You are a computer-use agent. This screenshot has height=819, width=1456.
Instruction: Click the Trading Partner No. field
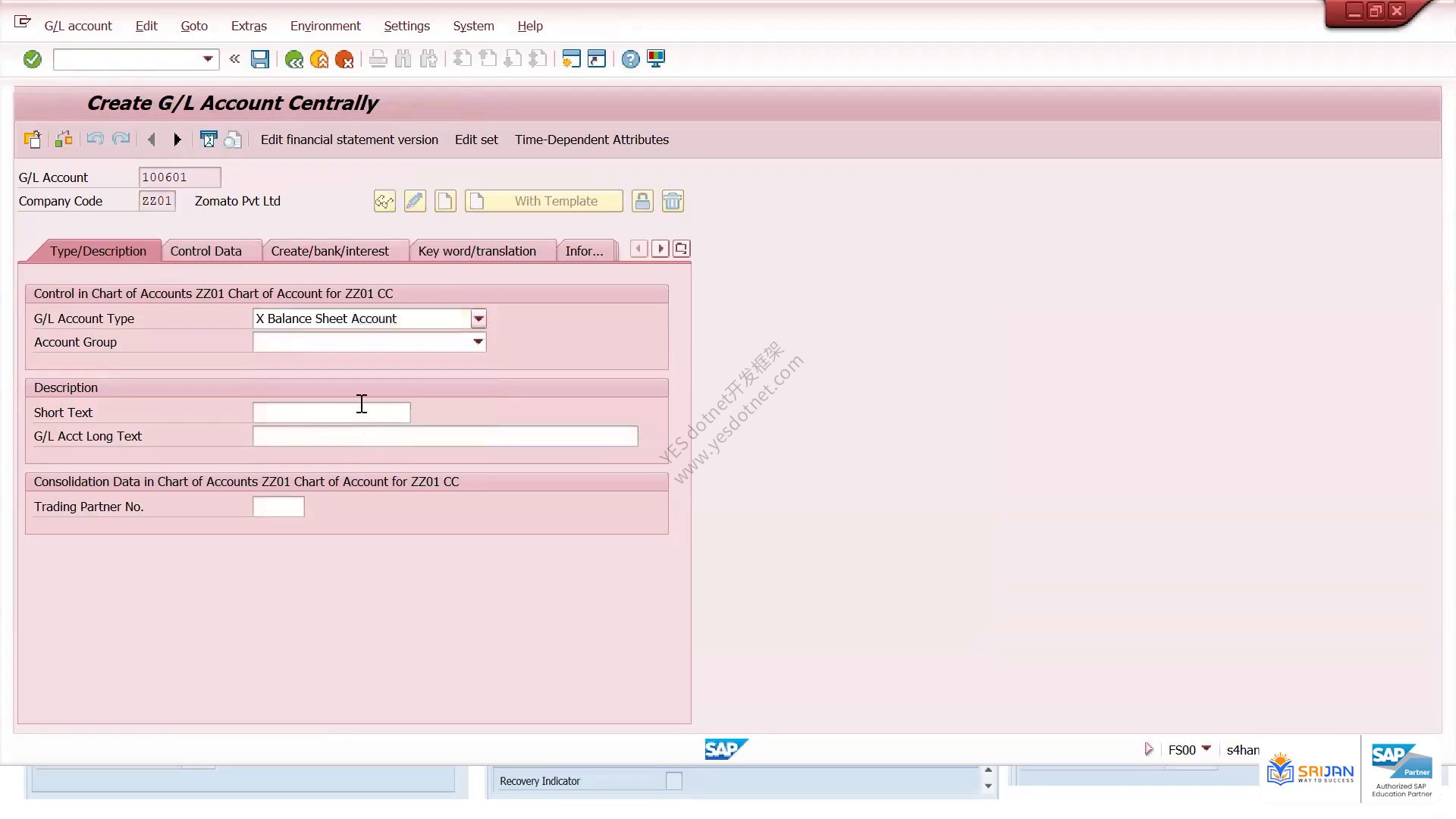point(278,507)
